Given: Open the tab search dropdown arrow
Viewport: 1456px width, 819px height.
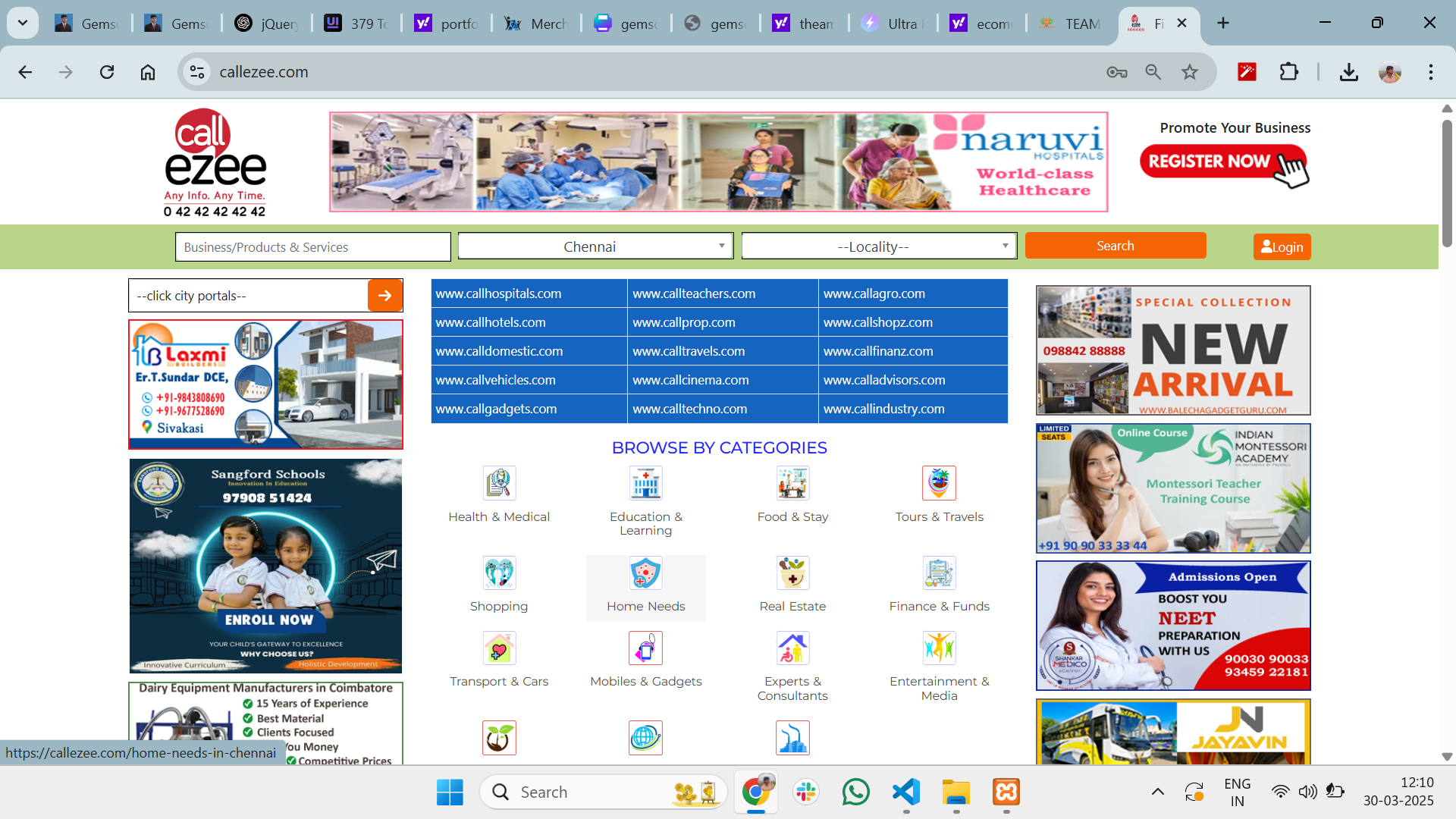Looking at the screenshot, I should click(23, 23).
